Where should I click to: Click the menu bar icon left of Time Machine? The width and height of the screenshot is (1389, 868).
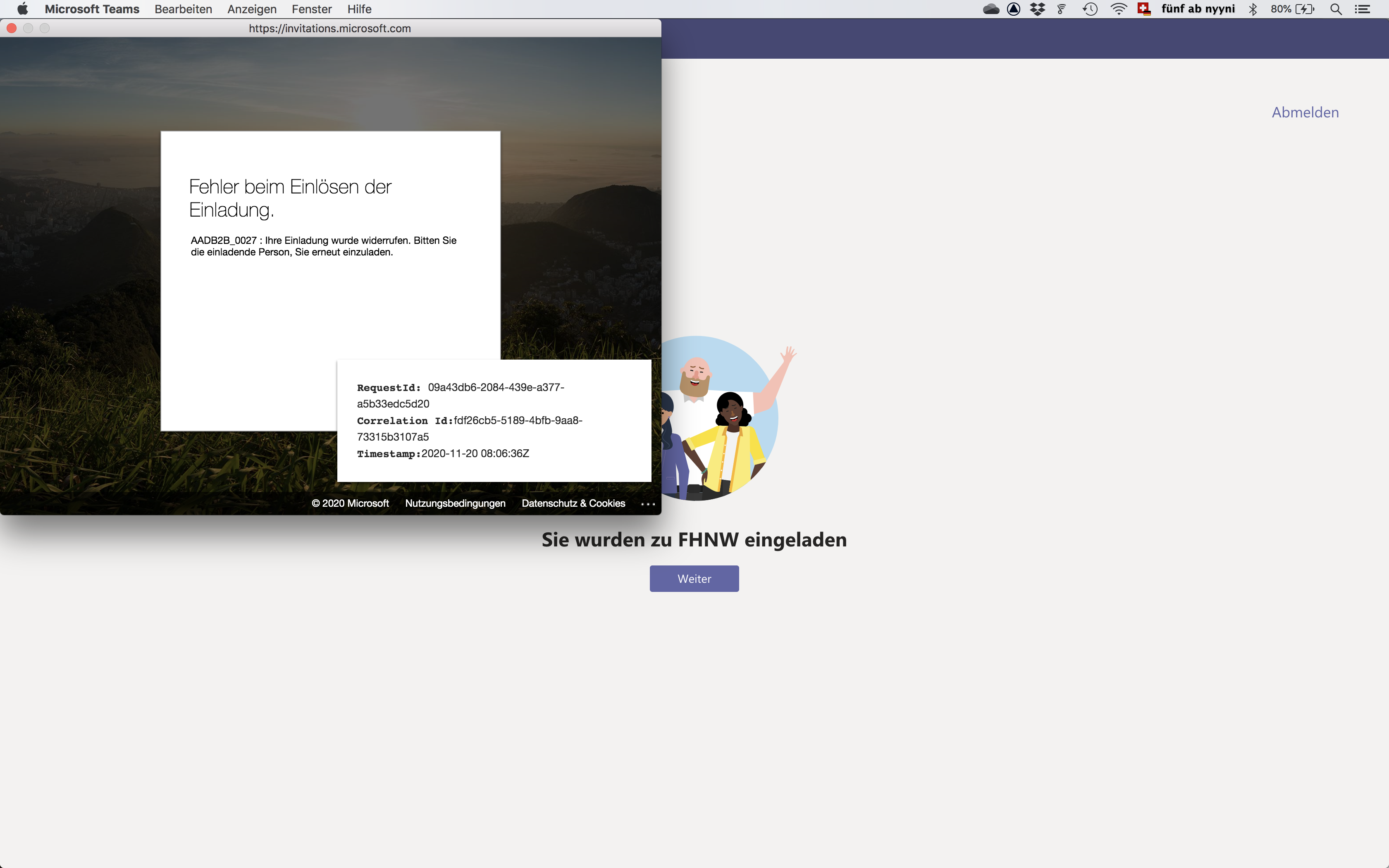pos(1062,9)
